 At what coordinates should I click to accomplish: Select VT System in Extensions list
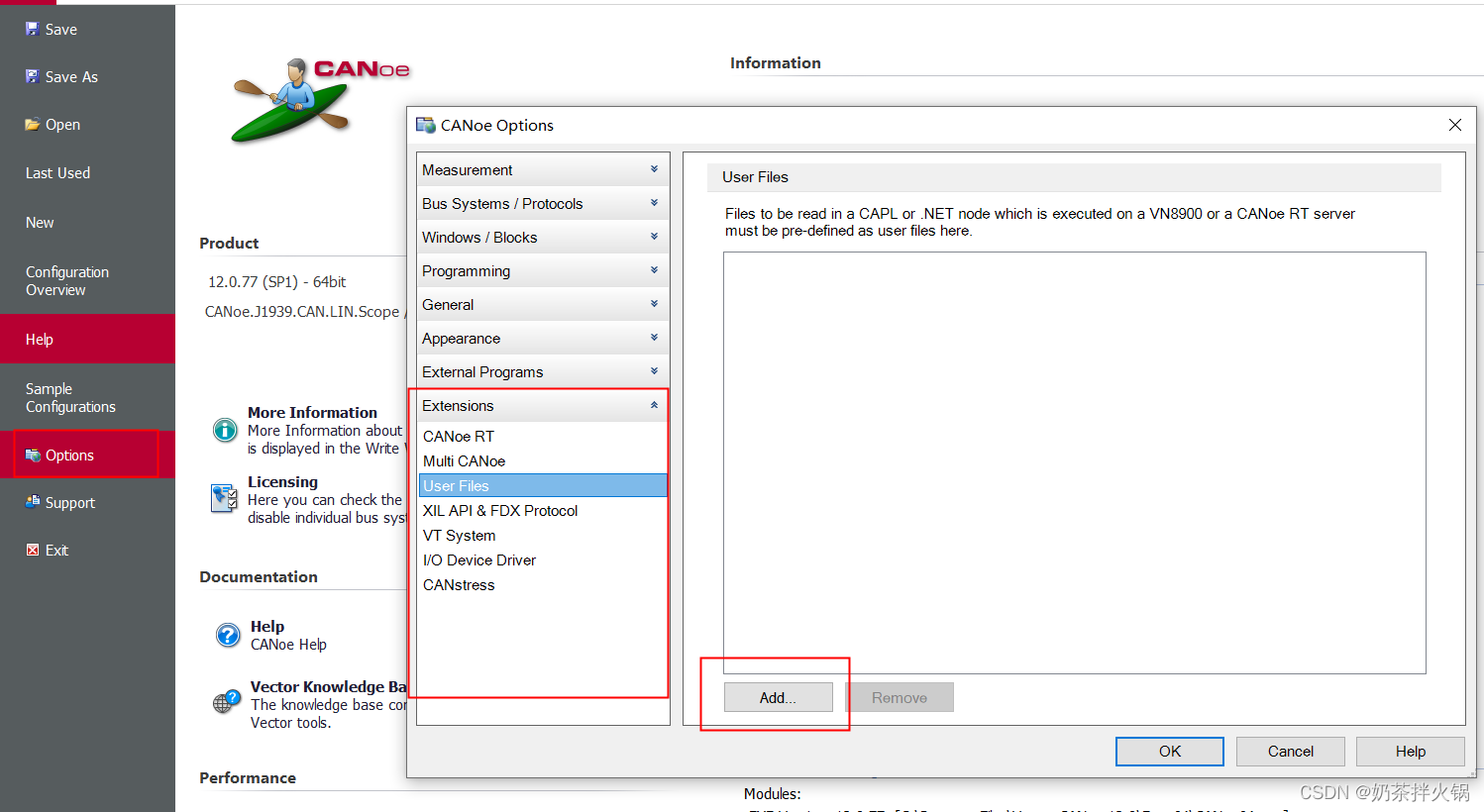tap(543, 535)
